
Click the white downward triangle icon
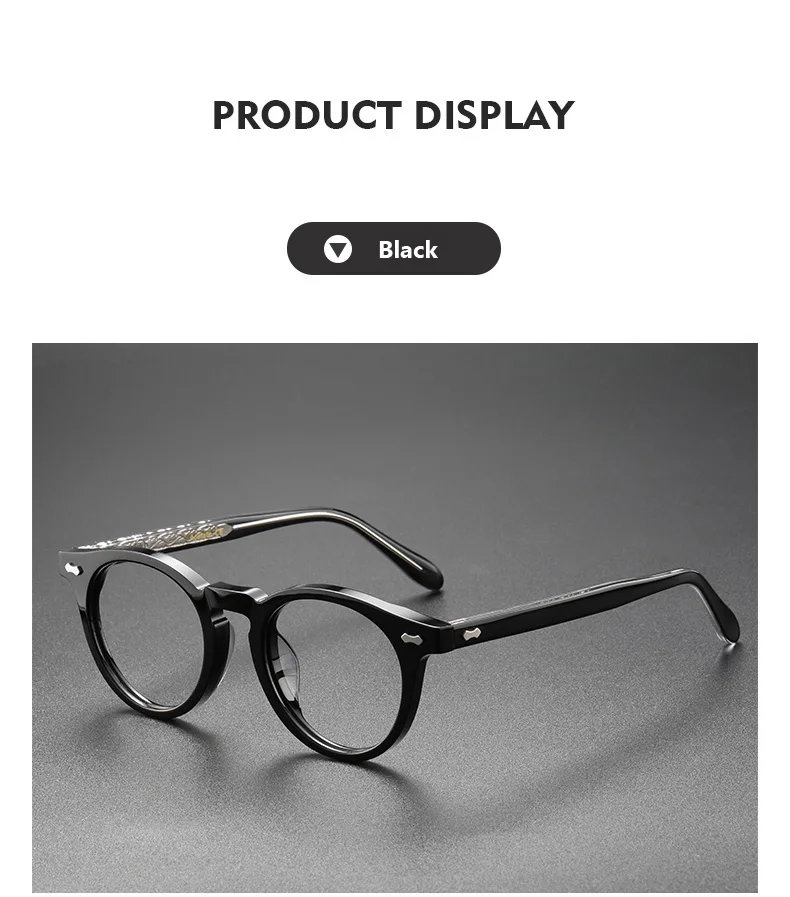click(x=338, y=249)
